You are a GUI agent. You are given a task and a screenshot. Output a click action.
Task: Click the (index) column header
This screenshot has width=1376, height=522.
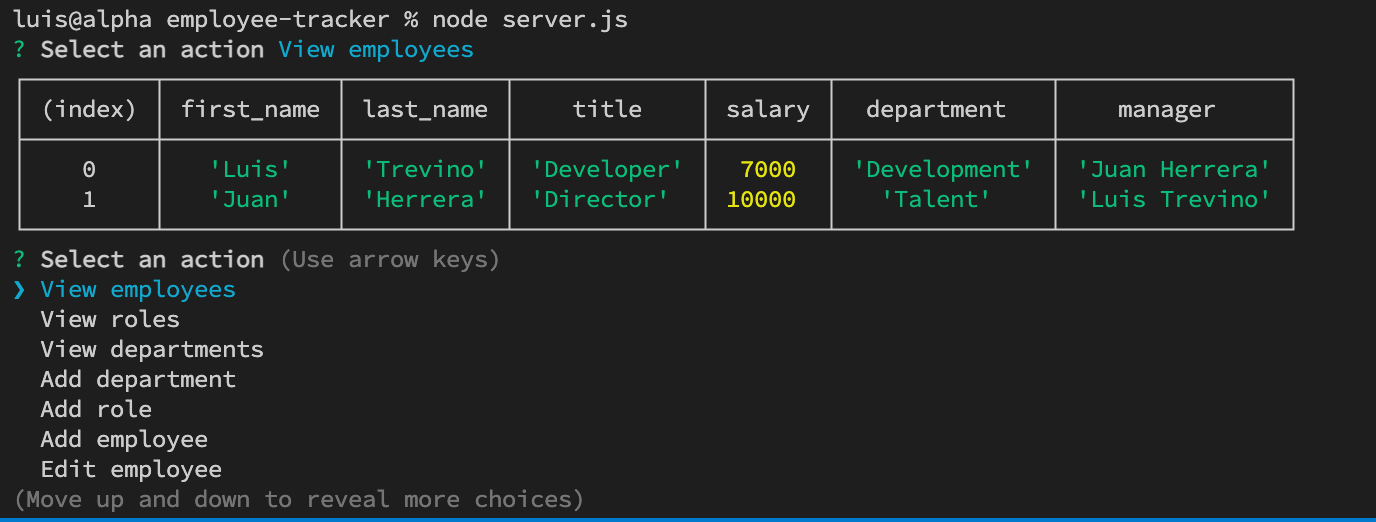tap(89, 110)
